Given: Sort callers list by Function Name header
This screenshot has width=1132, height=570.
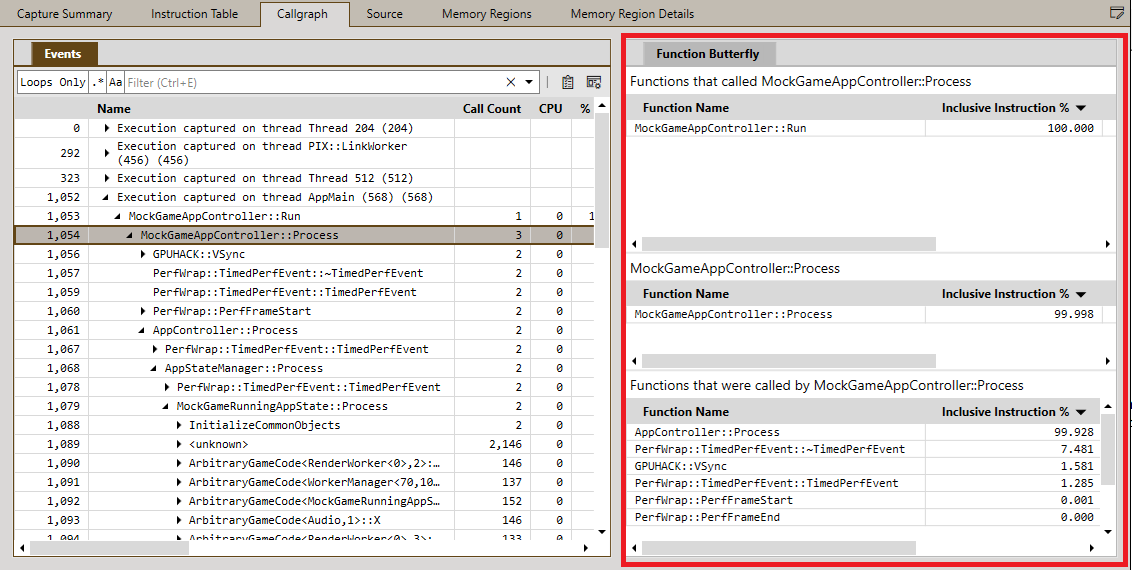Looking at the screenshot, I should (686, 108).
